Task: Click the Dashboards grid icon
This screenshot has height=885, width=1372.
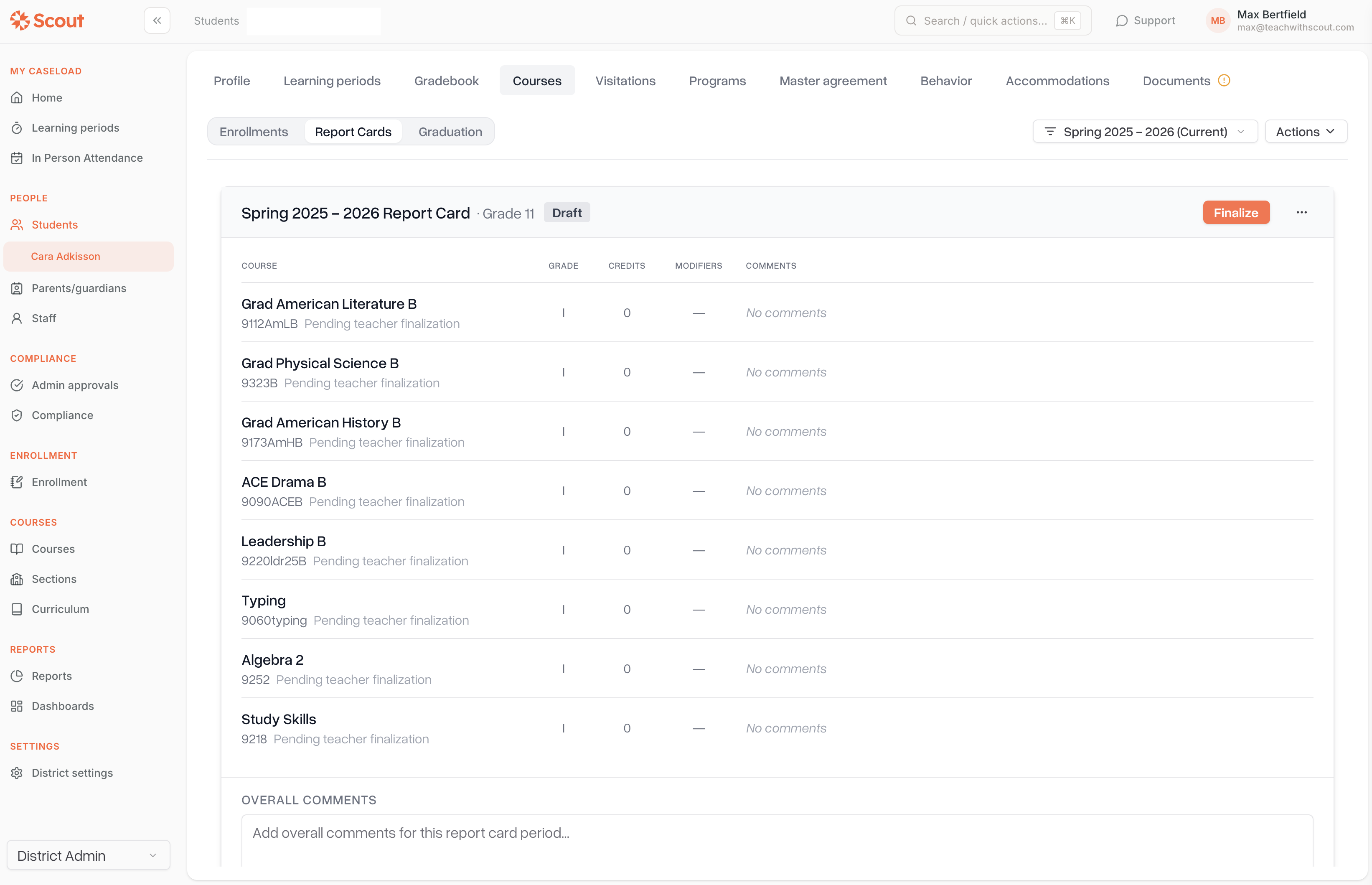Action: [17, 706]
